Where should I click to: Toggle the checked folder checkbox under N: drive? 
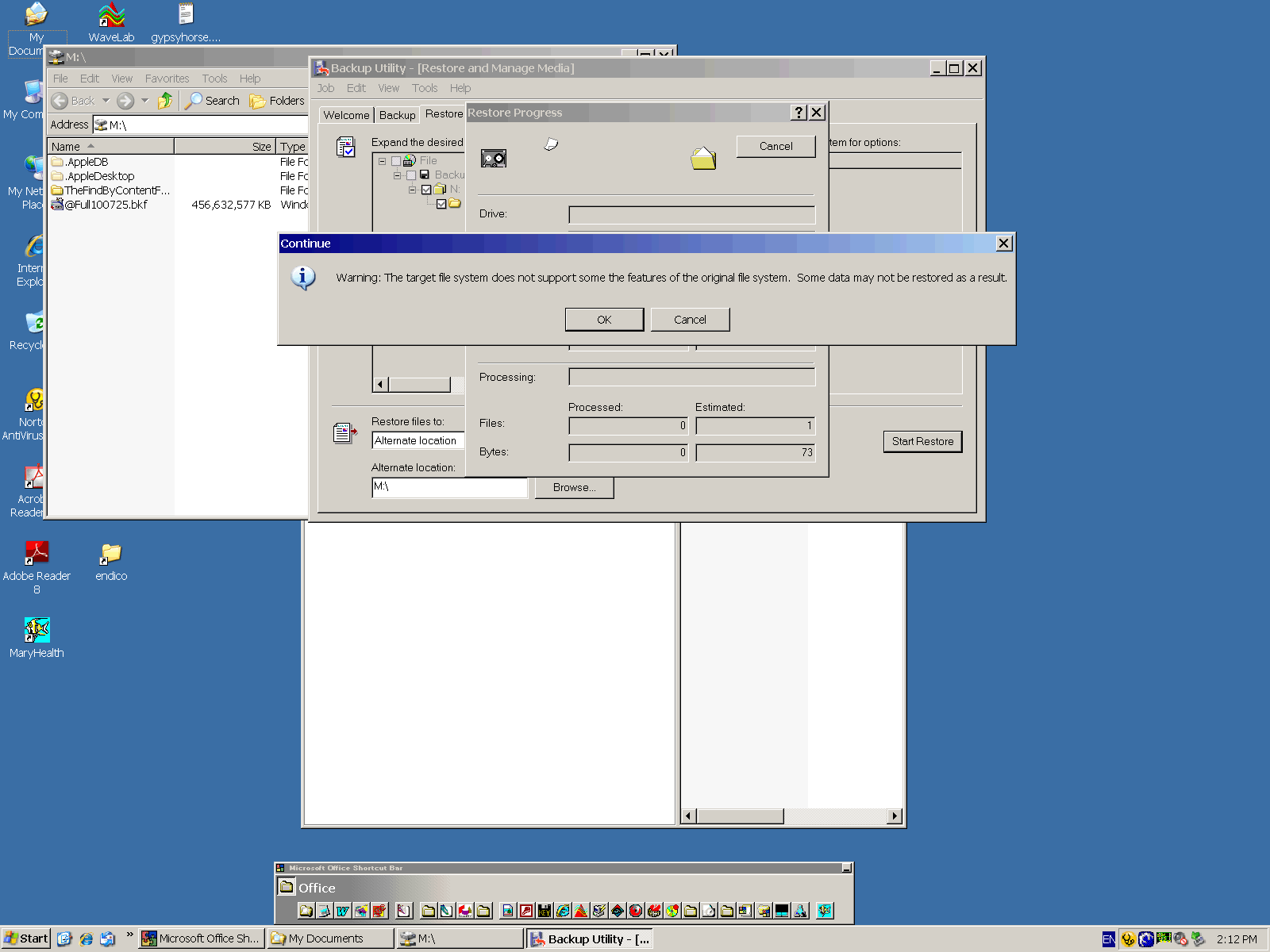(441, 204)
